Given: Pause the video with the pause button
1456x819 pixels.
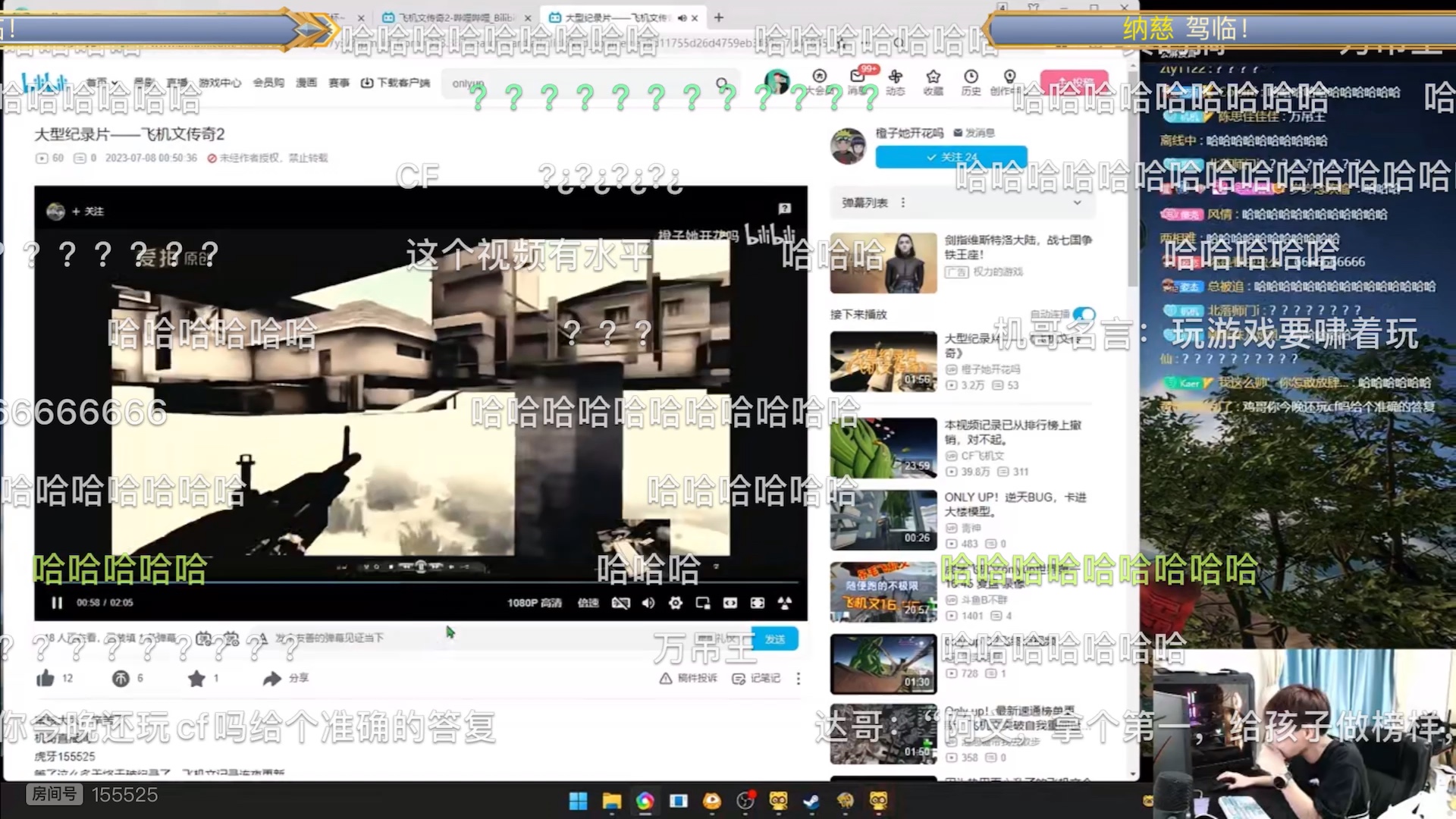Looking at the screenshot, I should pyautogui.click(x=57, y=603).
